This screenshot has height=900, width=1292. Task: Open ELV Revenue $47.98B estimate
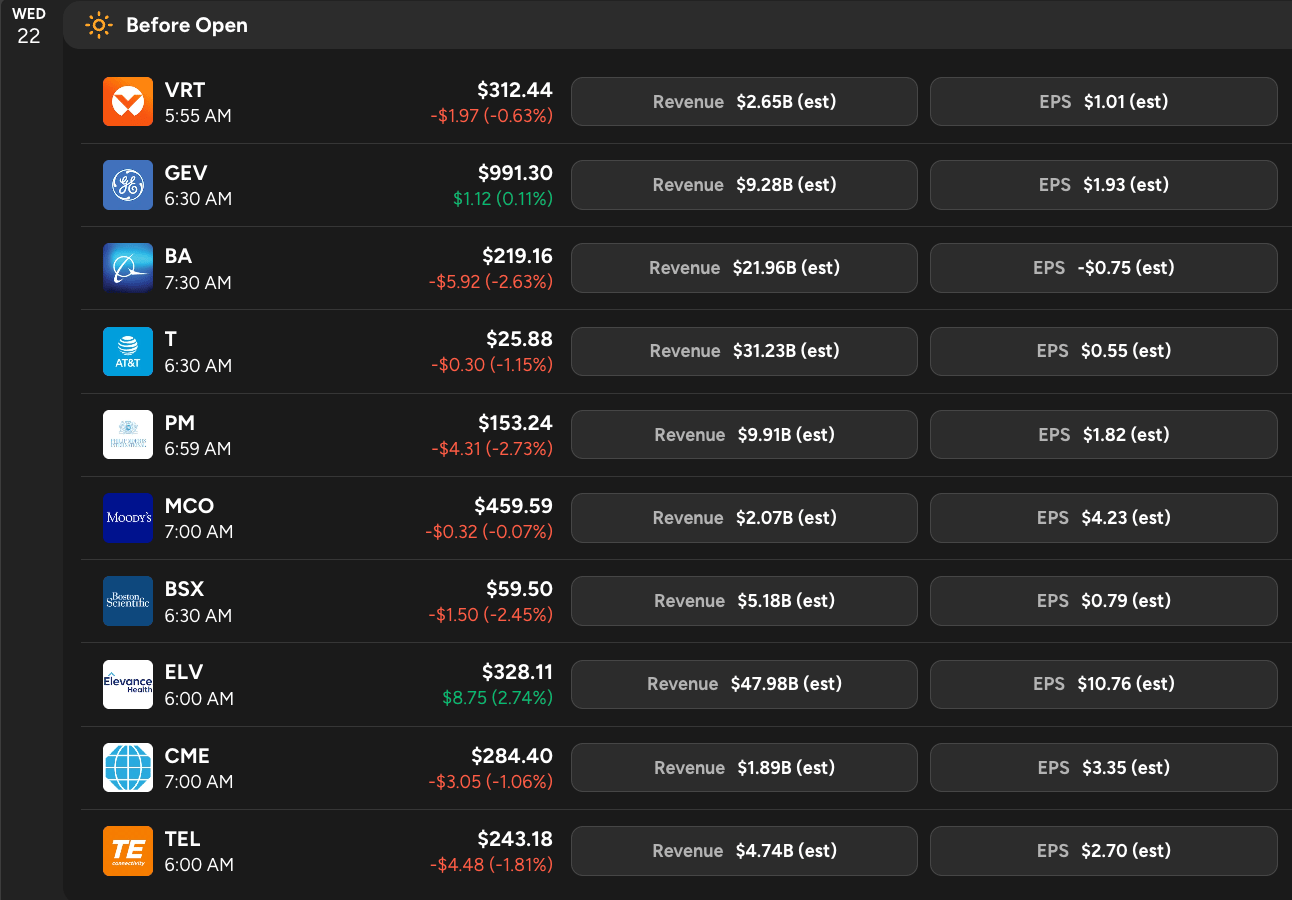point(744,684)
